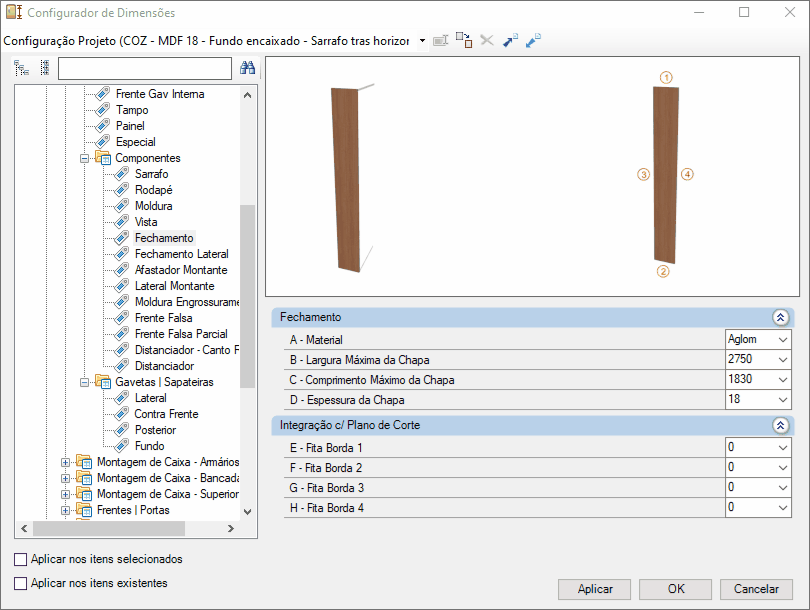Expand Montagem de Caixa - Armários node

point(65,462)
